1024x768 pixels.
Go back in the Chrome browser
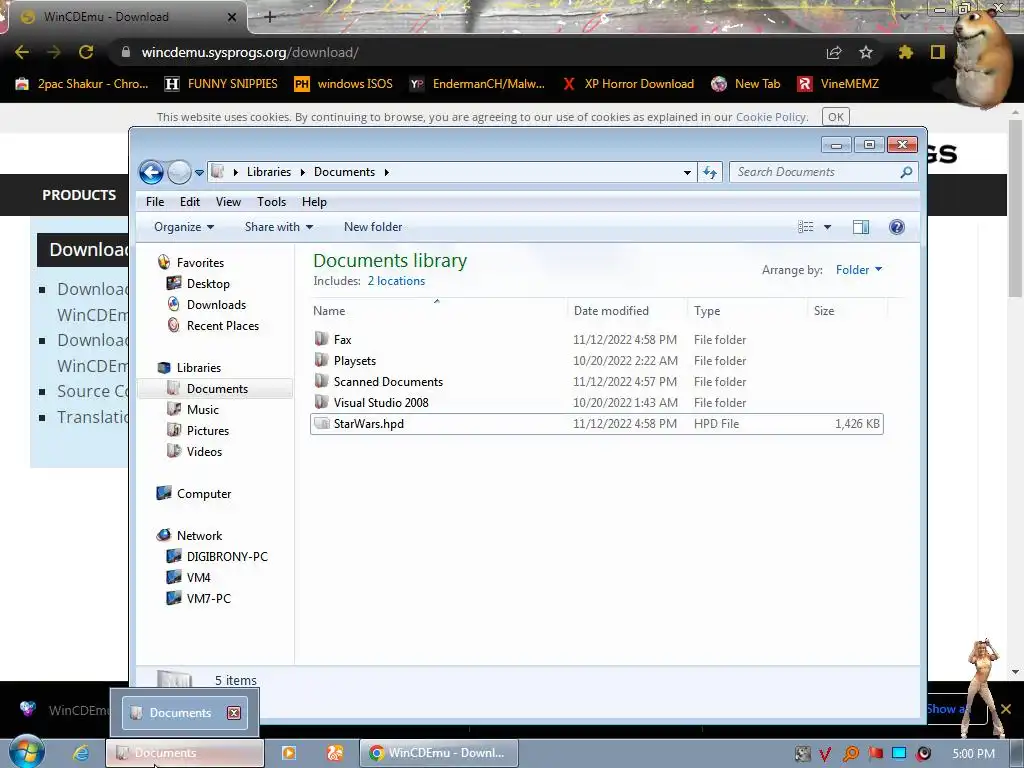click(22, 52)
